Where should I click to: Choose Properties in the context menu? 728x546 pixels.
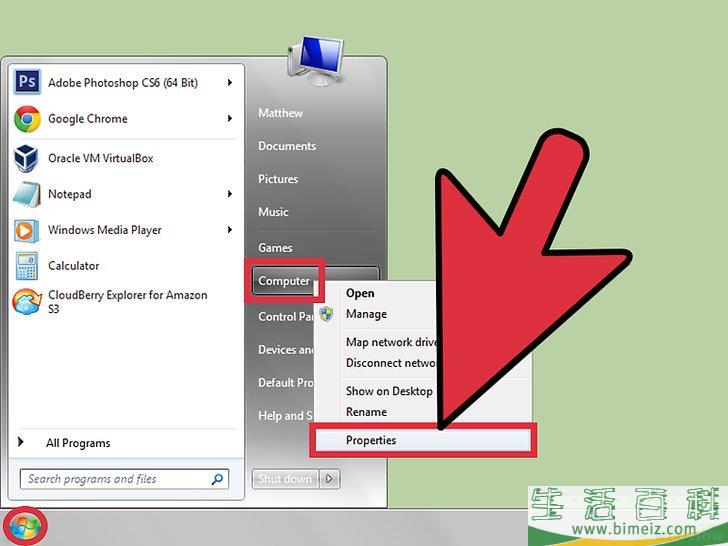tap(423, 440)
